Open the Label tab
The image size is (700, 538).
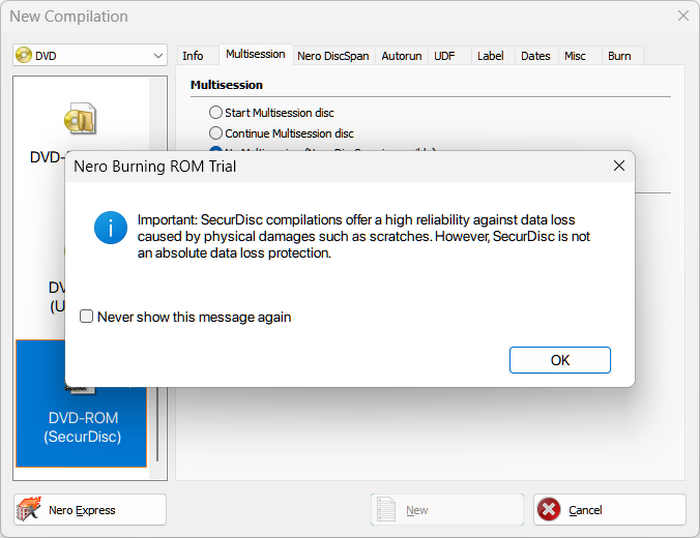pos(490,56)
